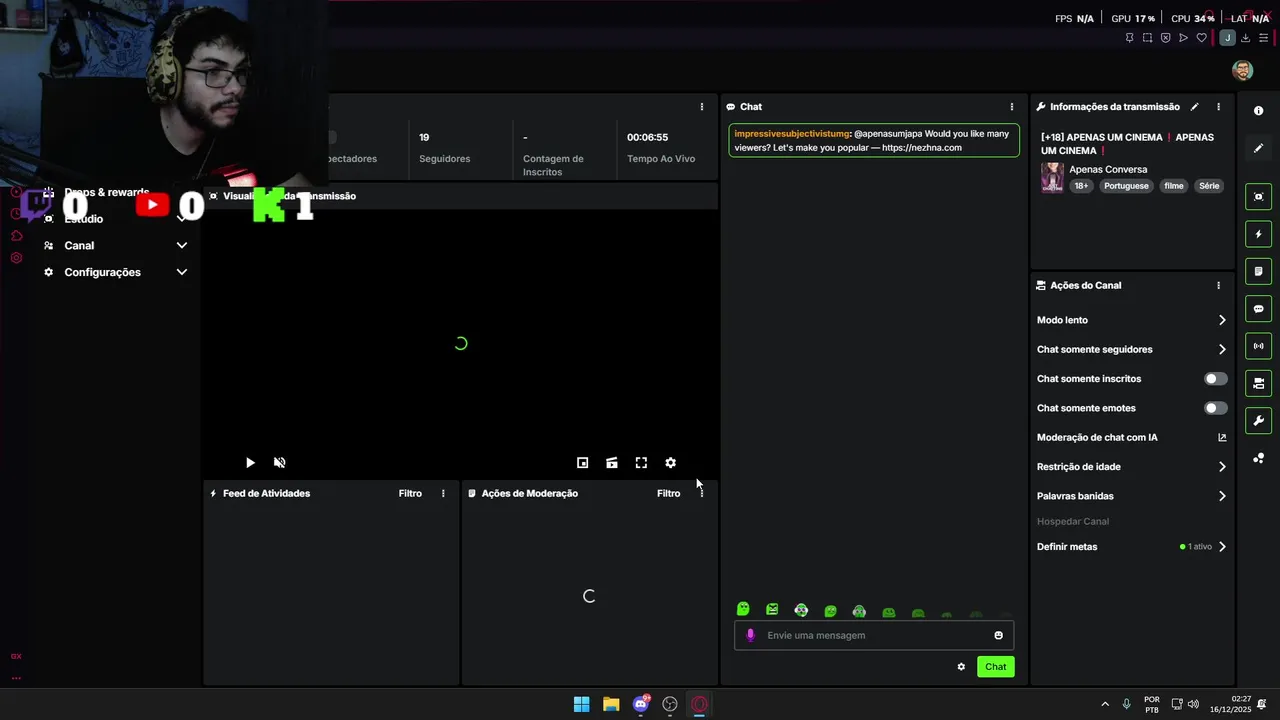Image resolution: width=1280 pixels, height=720 pixels.
Task: Play the stream preview video
Action: coord(250,463)
